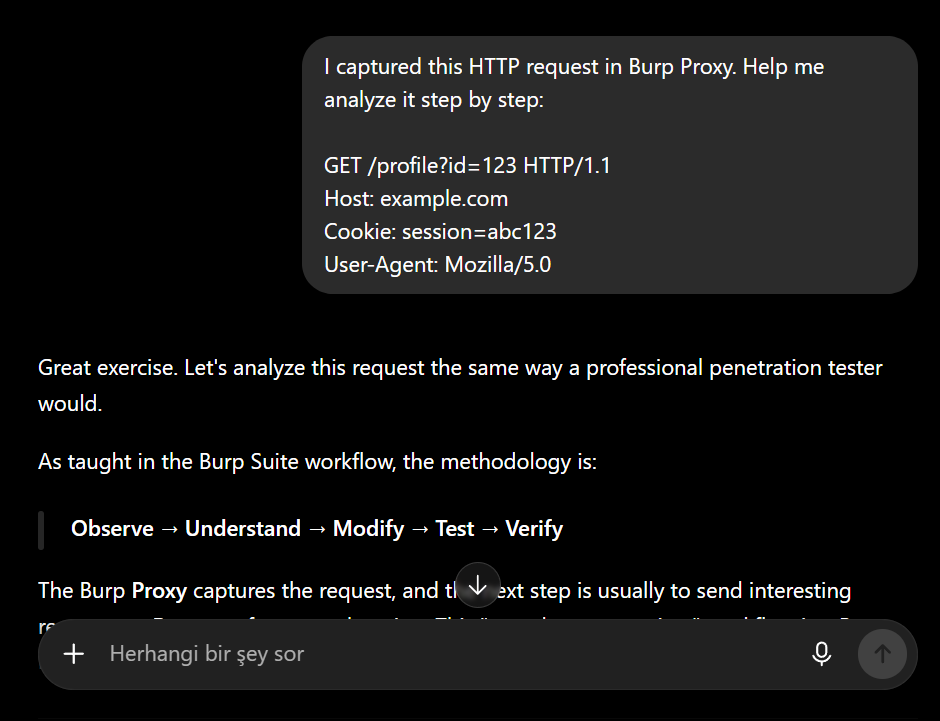Jump to bottom with down-arrow button
The height and width of the screenshot is (721, 940).
(478, 585)
